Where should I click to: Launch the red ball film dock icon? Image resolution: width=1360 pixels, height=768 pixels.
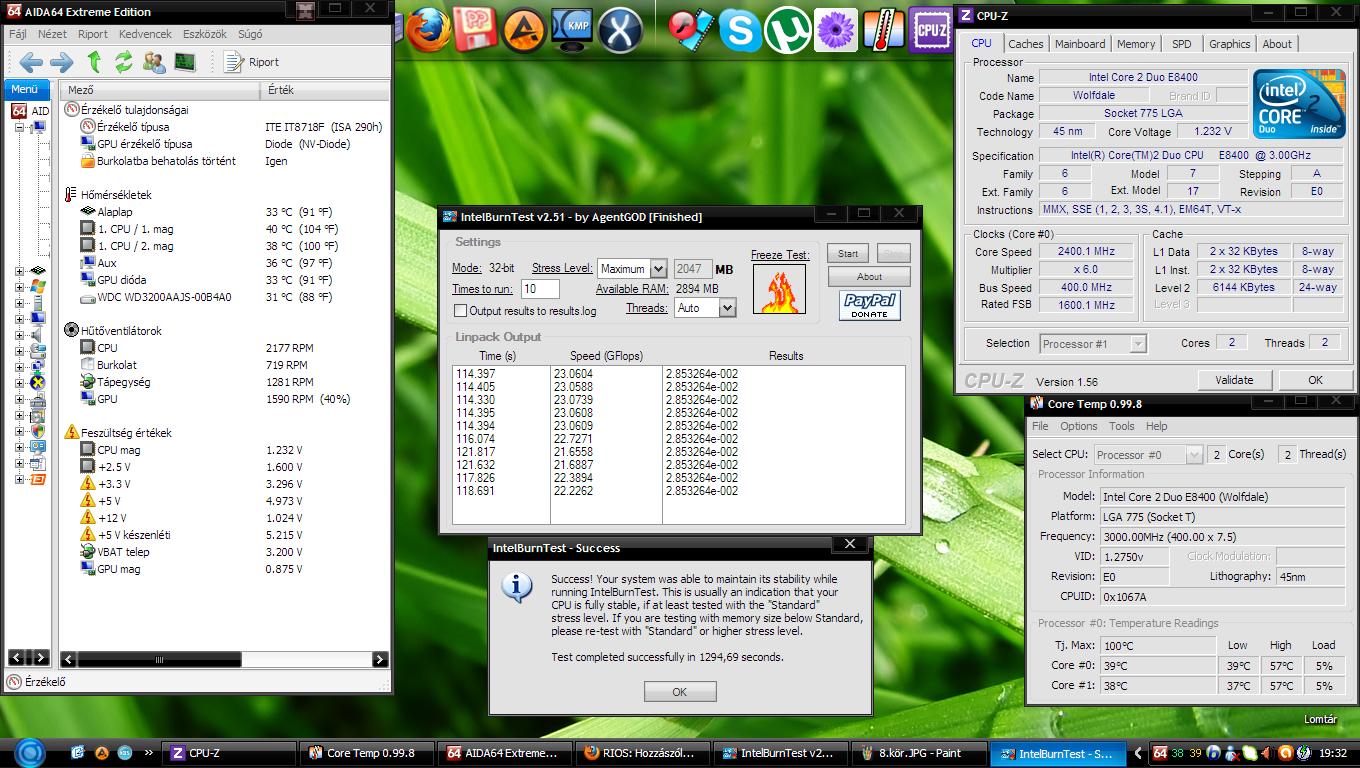[x=689, y=30]
